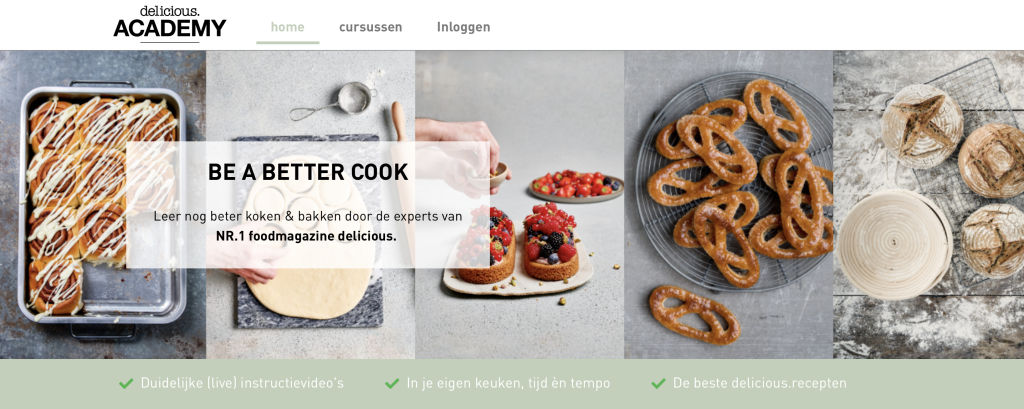1024x409 pixels.
Task: Click the NR.1 foodmagazine delicious. text
Action: coord(306,236)
